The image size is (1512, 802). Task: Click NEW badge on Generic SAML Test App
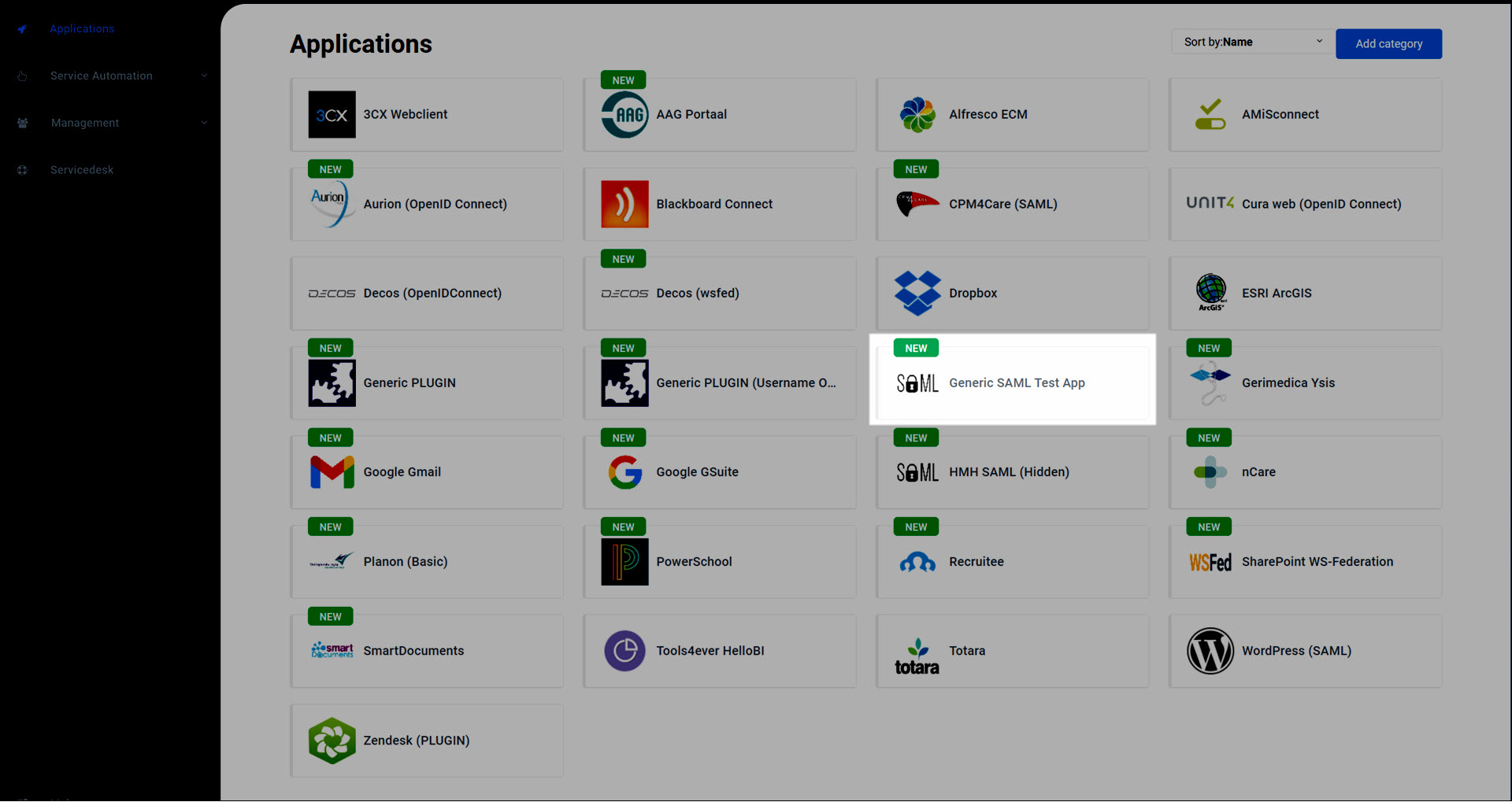pyautogui.click(x=916, y=348)
